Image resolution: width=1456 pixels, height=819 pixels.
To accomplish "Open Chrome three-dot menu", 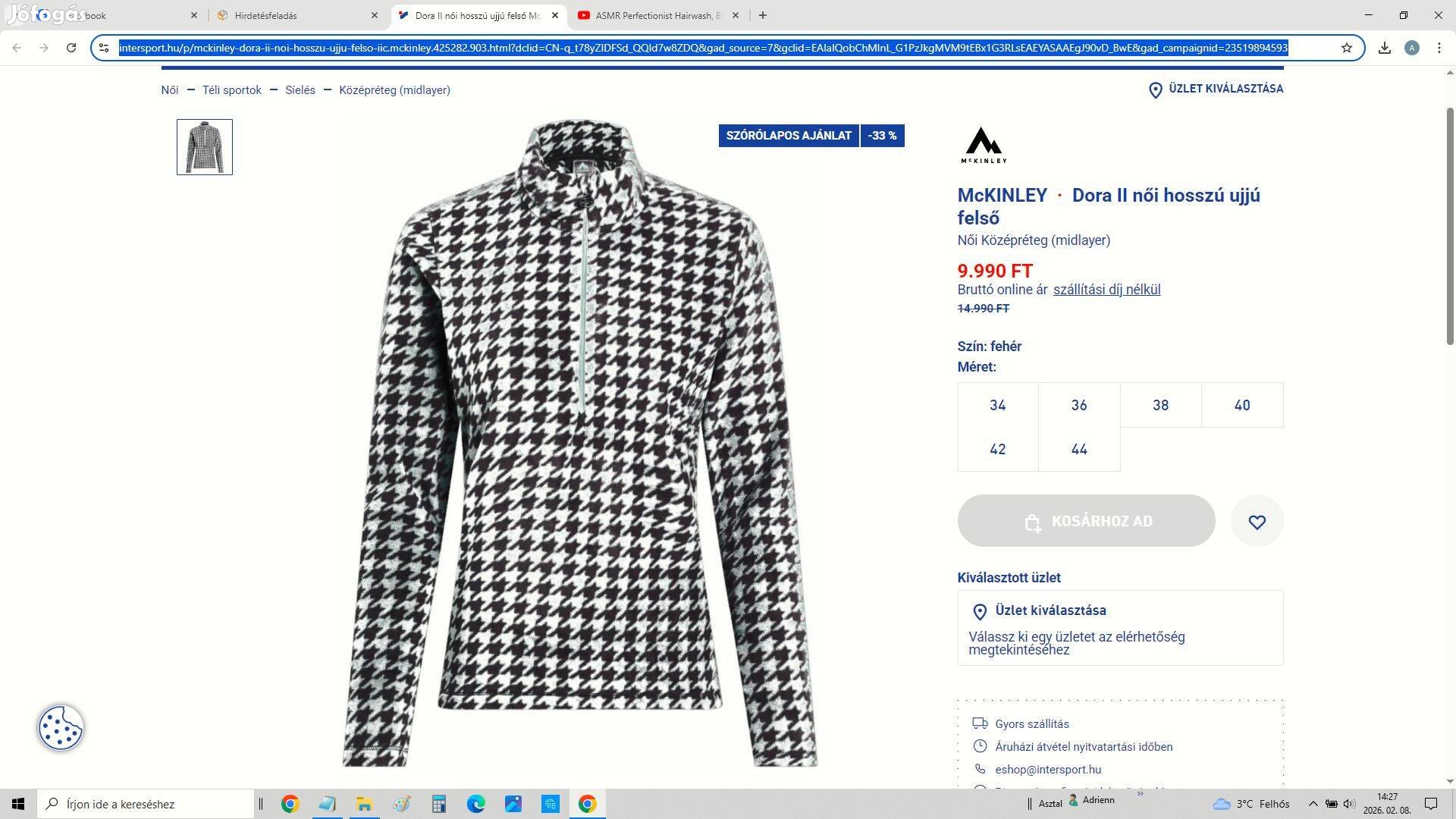I will click(1439, 48).
